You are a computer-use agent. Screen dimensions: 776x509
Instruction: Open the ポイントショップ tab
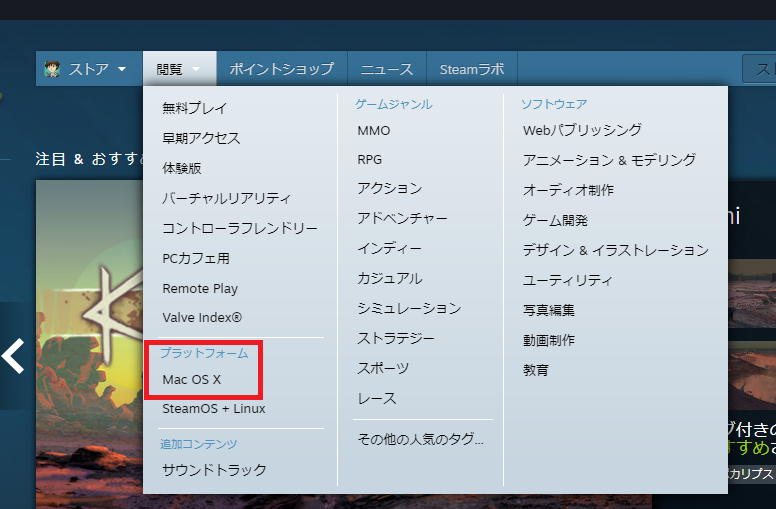[x=282, y=69]
